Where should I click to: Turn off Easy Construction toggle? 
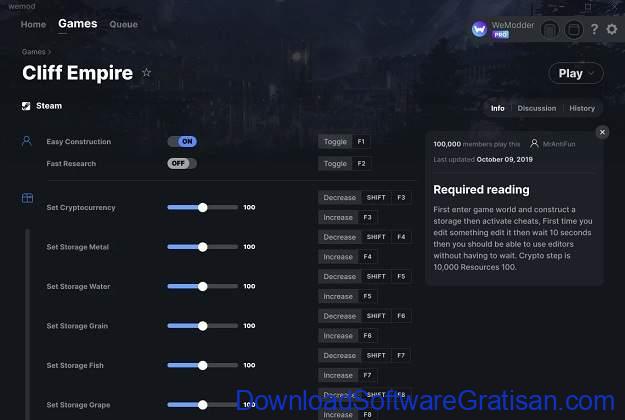(x=182, y=141)
